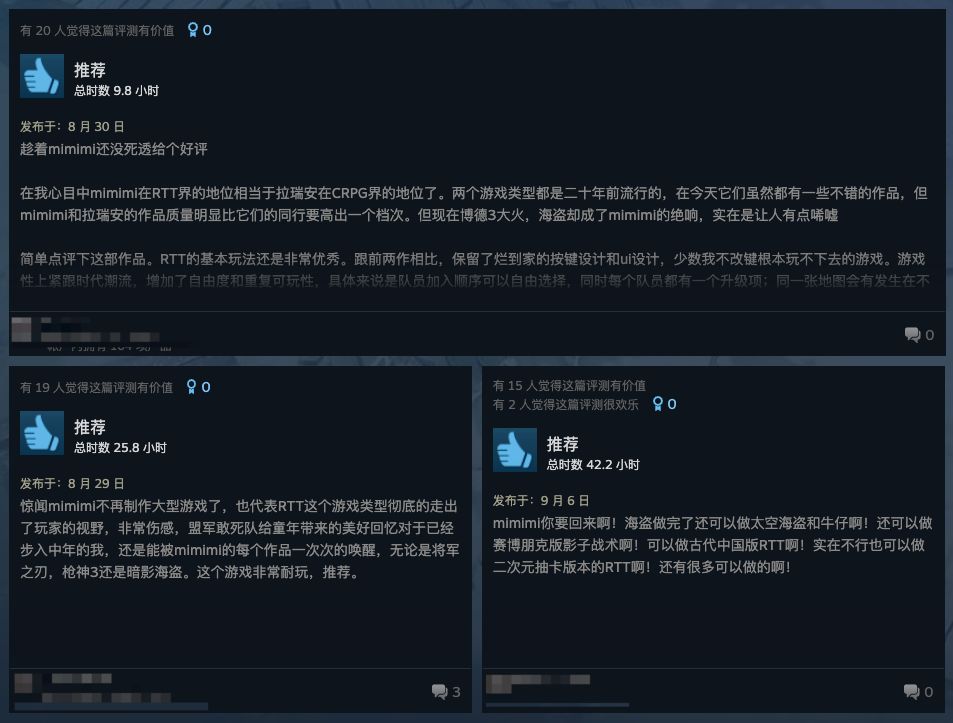Click thumbs-up icon of 42.2 小时 review
953x723 pixels.
515,450
